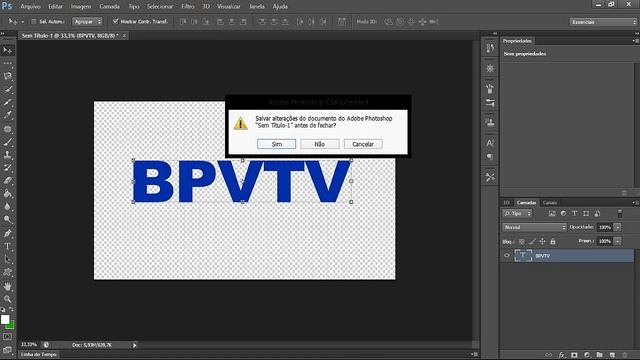Viewport: 640px width, 360px height.
Task: Create a new adjustment layer icon
Action: click(587, 355)
